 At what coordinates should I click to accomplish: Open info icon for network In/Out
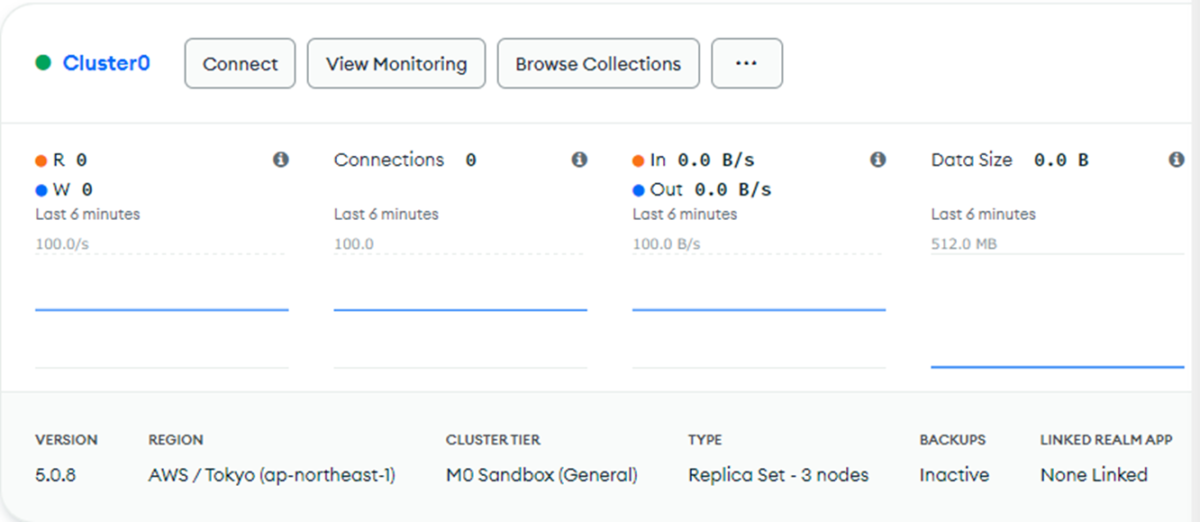pyautogui.click(x=878, y=160)
